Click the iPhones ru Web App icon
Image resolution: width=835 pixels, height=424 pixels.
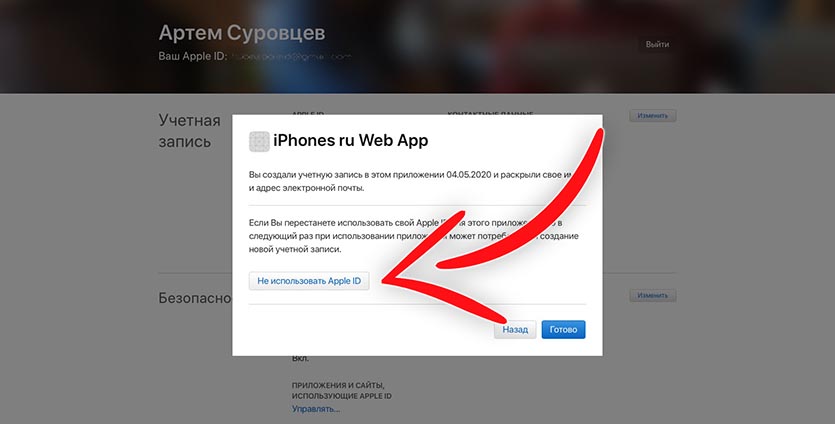click(x=259, y=142)
